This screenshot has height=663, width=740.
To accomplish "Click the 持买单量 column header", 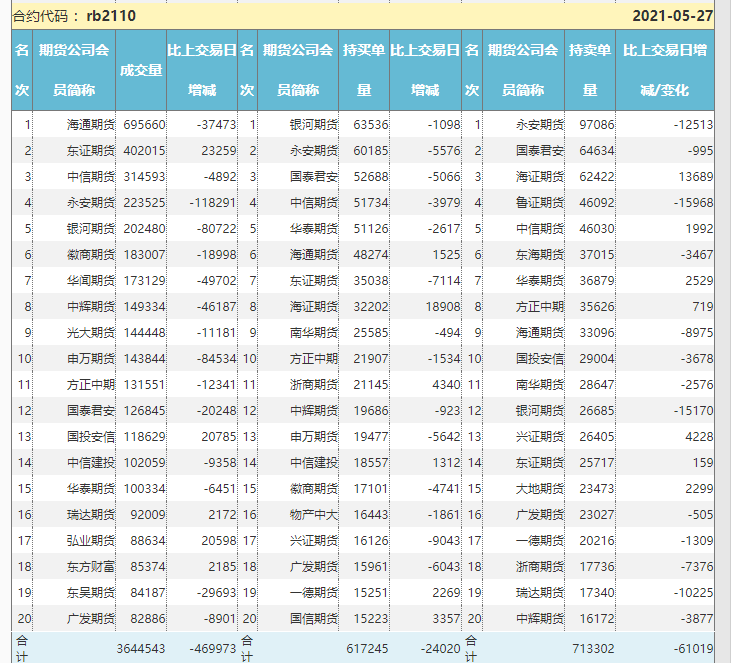I will [364, 70].
